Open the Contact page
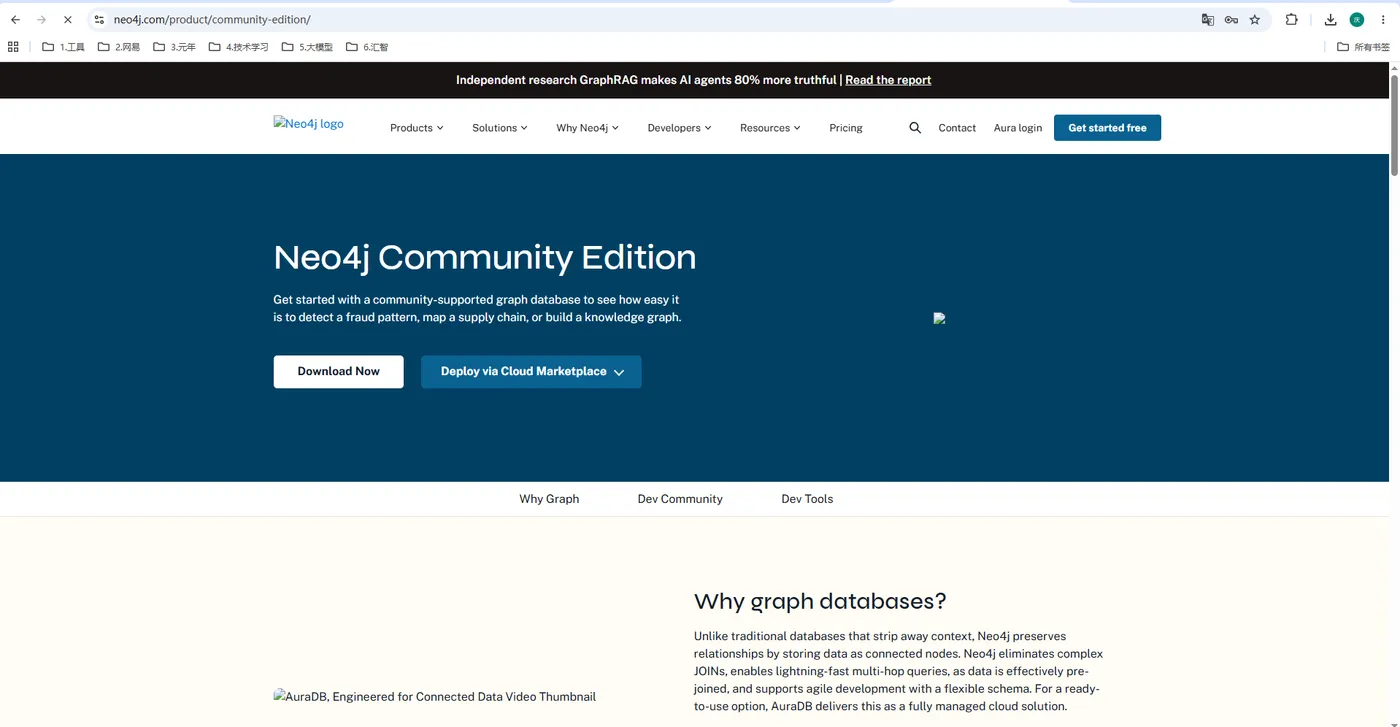This screenshot has height=727, width=1400. (957, 128)
